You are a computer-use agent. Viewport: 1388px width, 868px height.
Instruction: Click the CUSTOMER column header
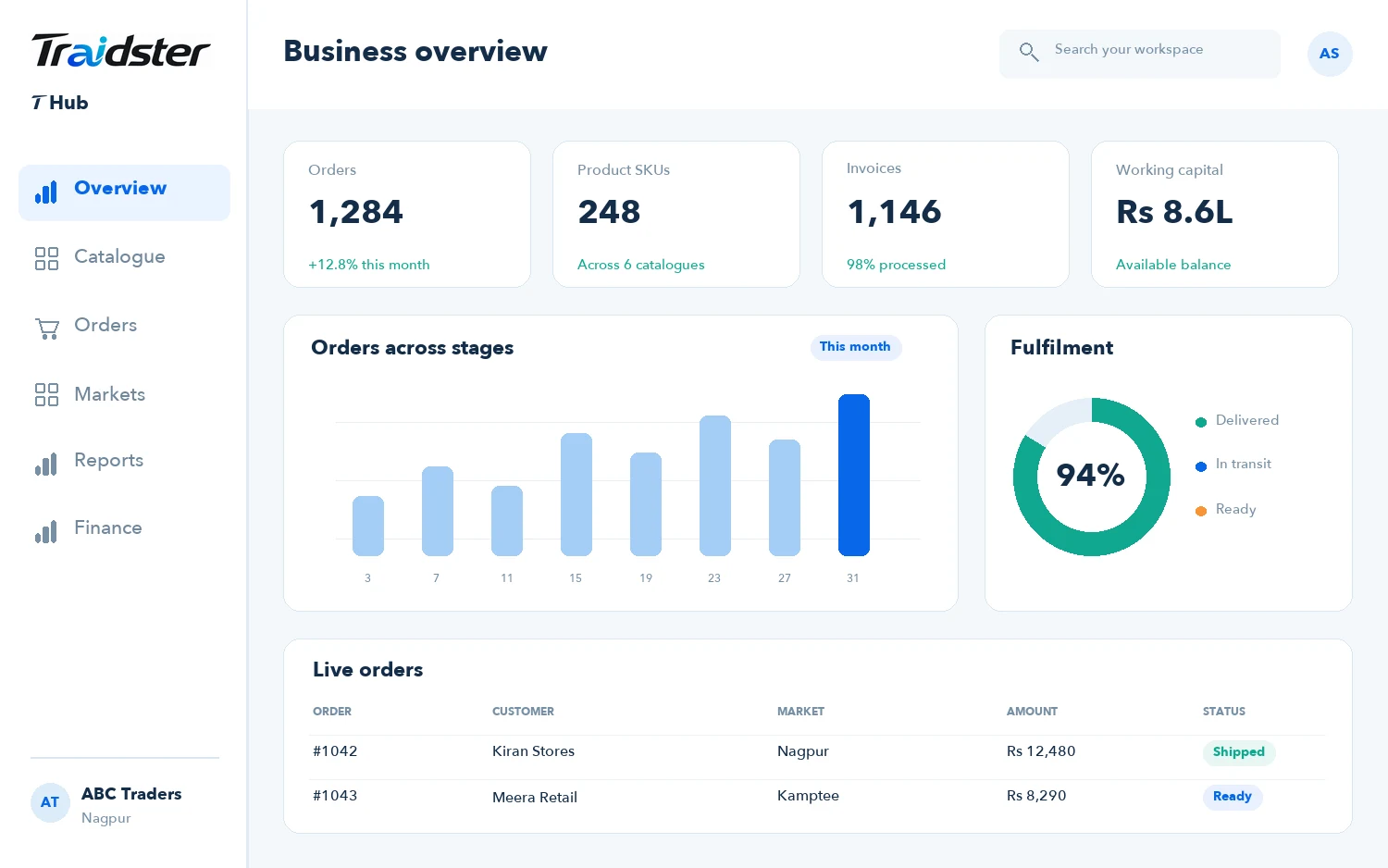(523, 712)
